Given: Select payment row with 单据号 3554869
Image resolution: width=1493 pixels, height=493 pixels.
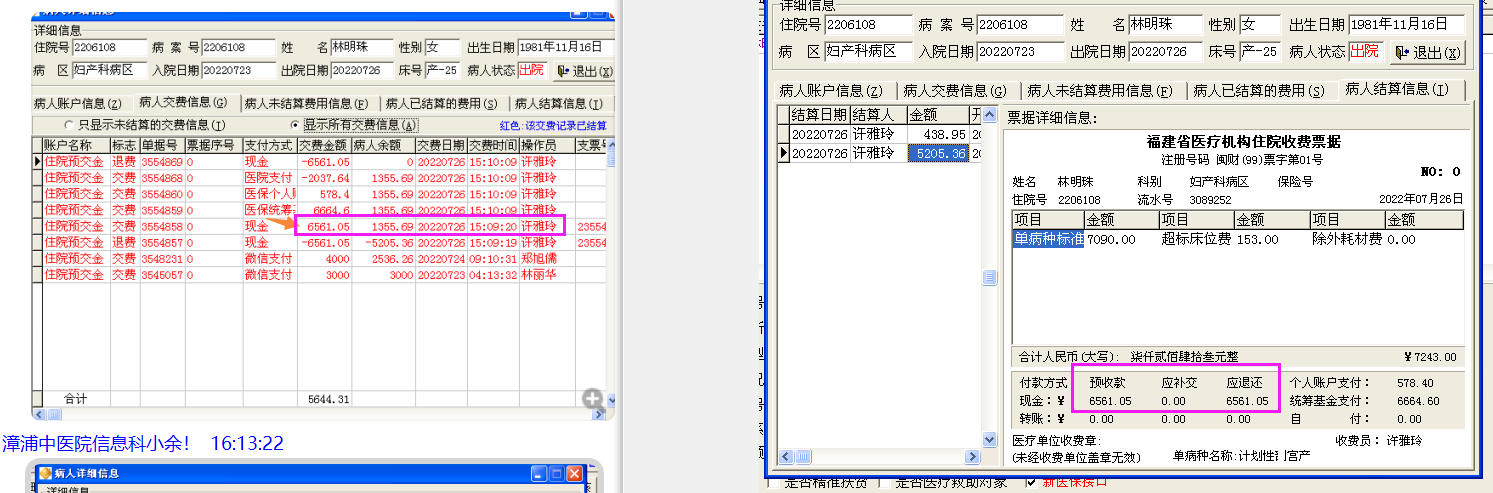Looking at the screenshot, I should point(320,161).
